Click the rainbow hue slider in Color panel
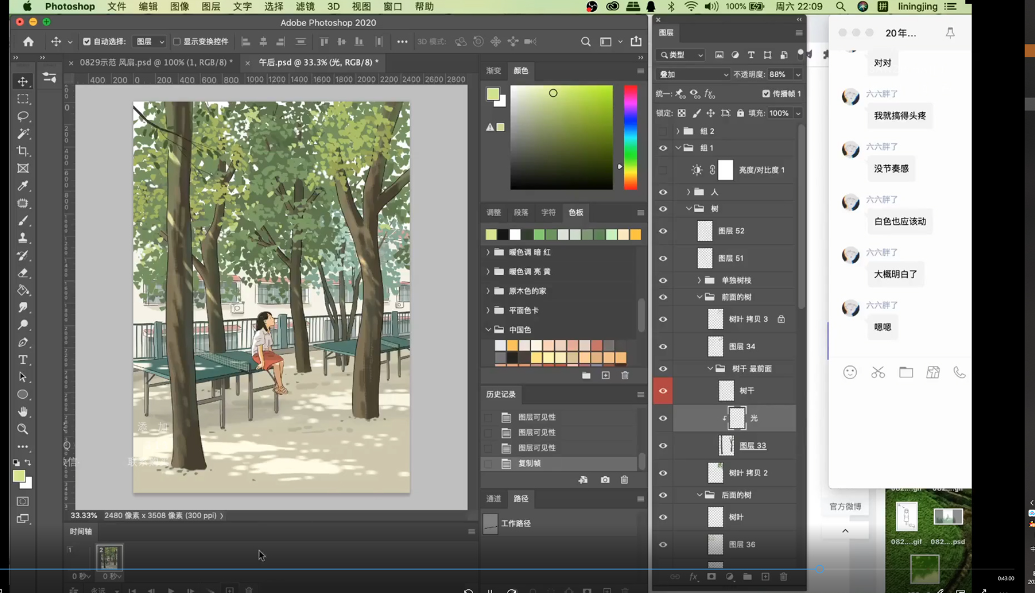 (631, 137)
